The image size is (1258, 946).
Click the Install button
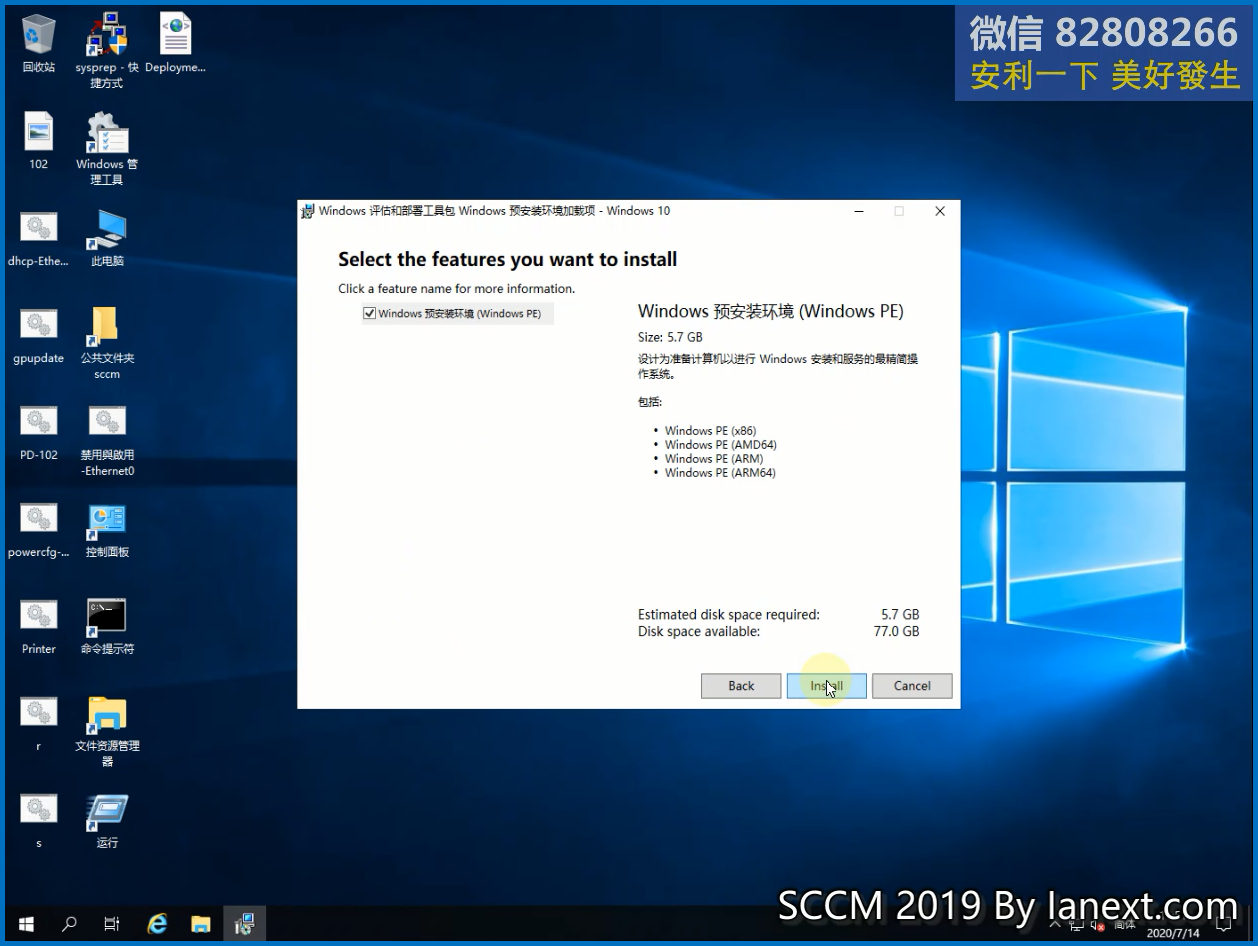click(x=826, y=686)
